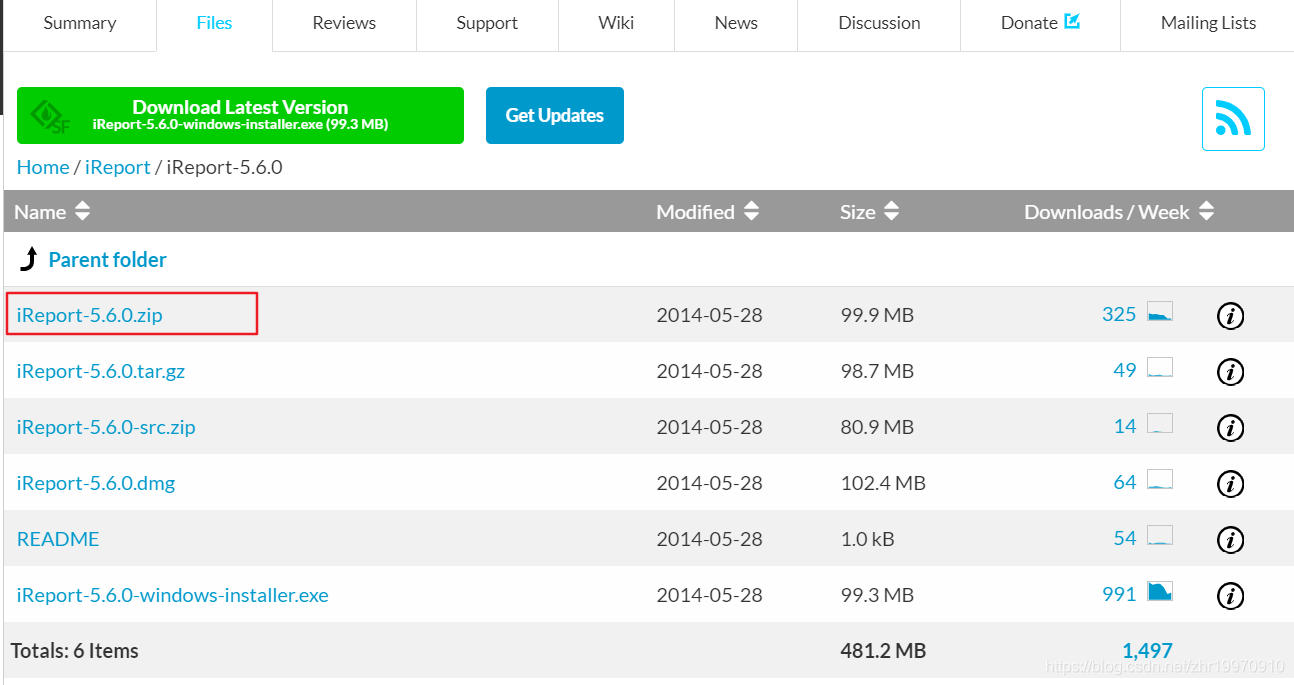Click the 102.4 MB size cell
1294x685 pixels.
(x=883, y=483)
